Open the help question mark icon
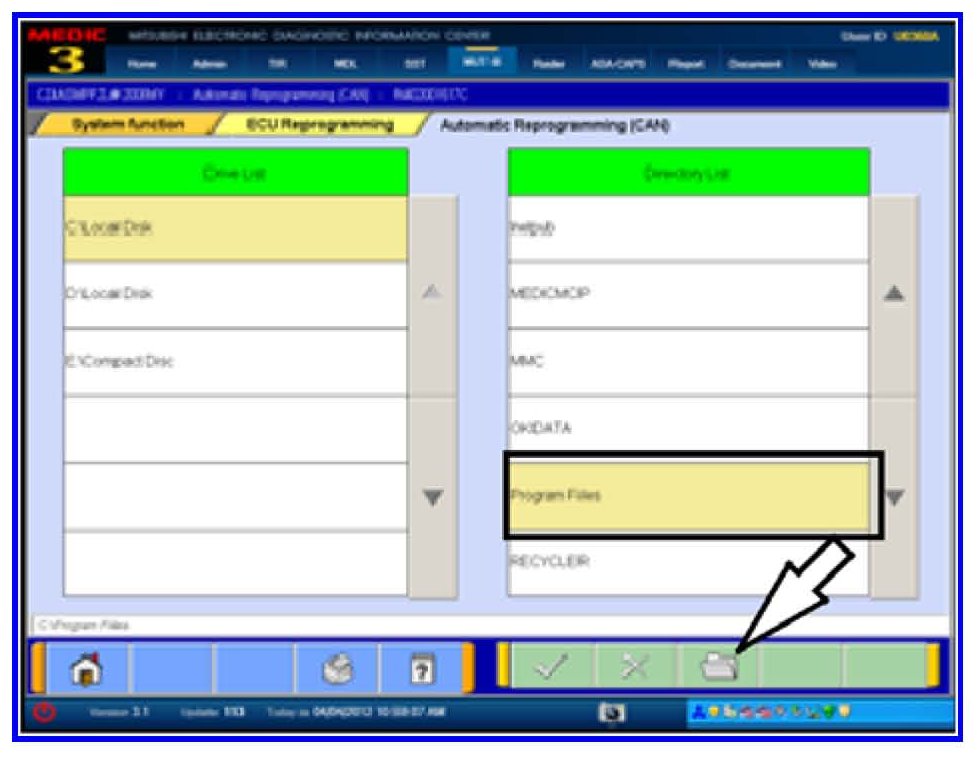 click(420, 668)
